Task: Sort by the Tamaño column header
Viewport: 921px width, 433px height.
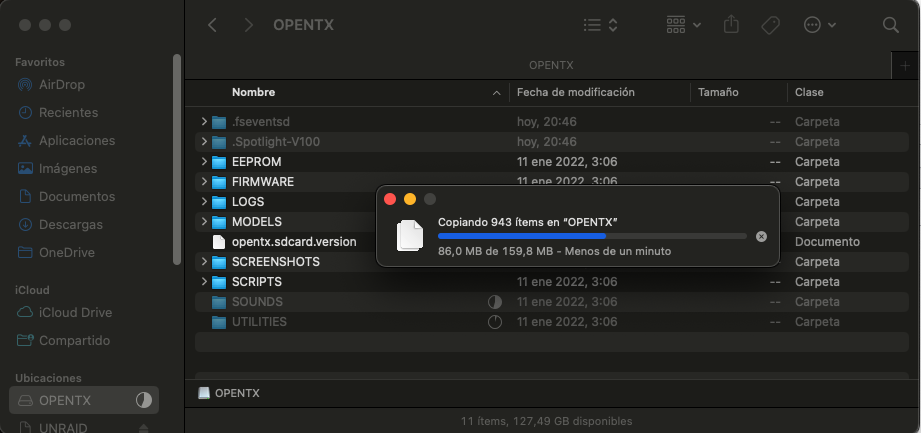Action: (718, 92)
